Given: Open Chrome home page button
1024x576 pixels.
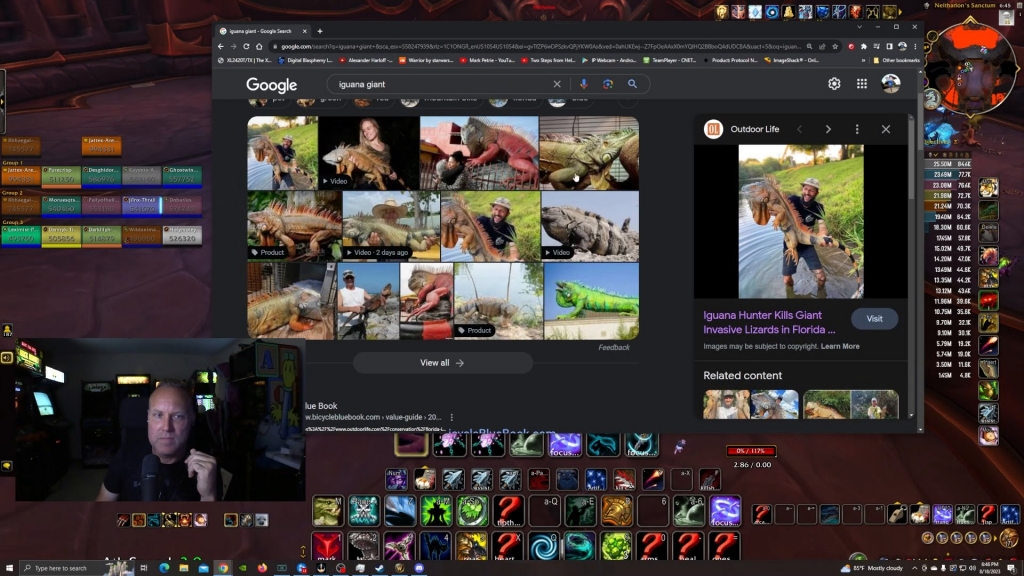Looking at the screenshot, I should pos(259,46).
